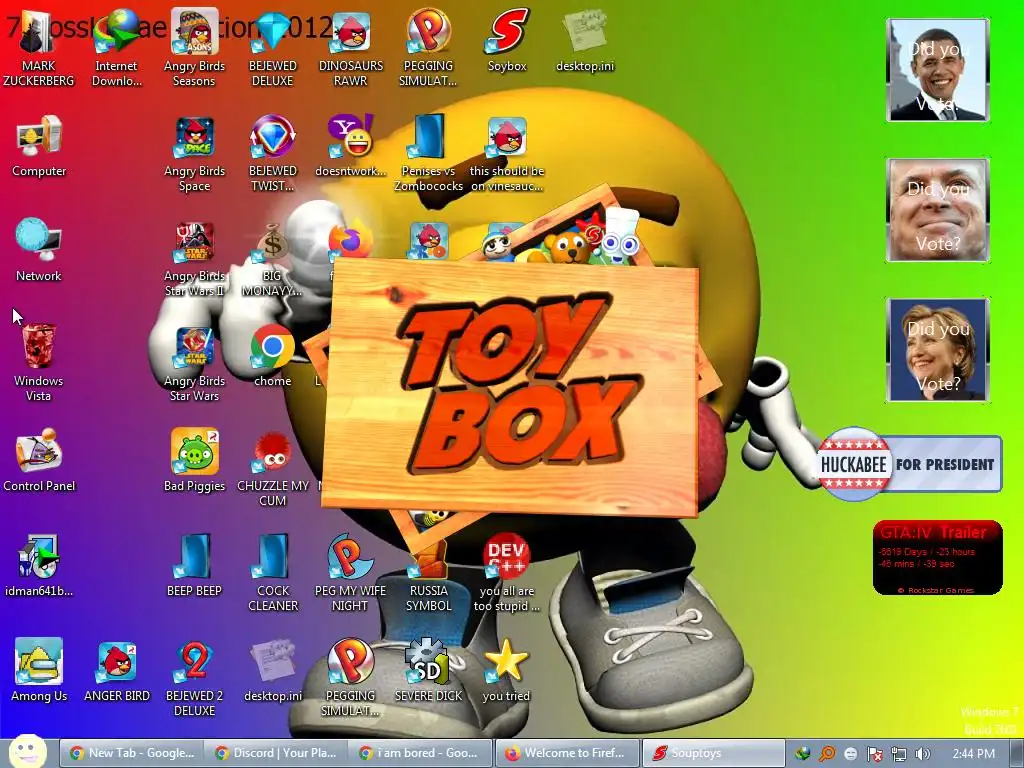Image resolution: width=1024 pixels, height=768 pixels.
Task: Switch to Souptoys taskbar button
Action: [713, 753]
